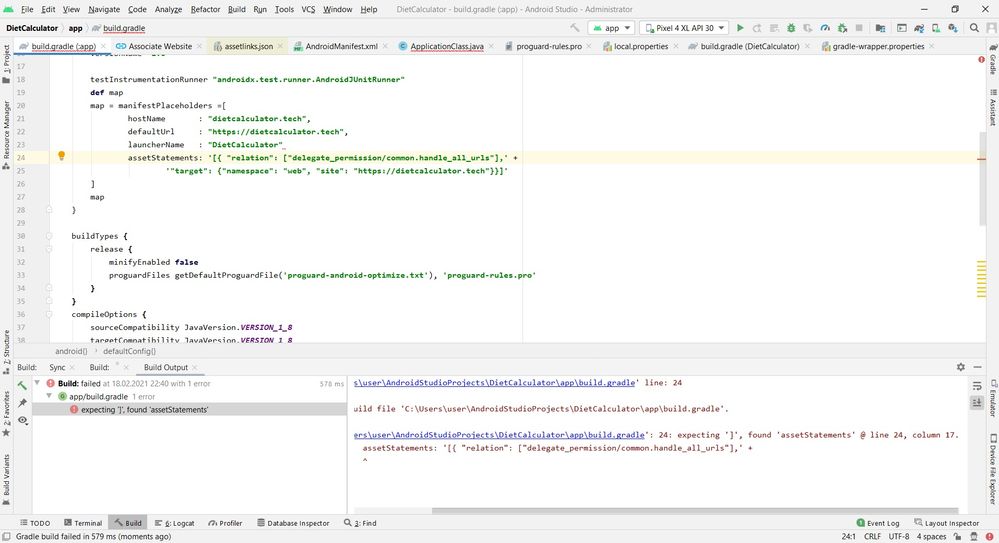Fold the release block at line 31
Screen dimensions: 999x543
(x=49, y=249)
